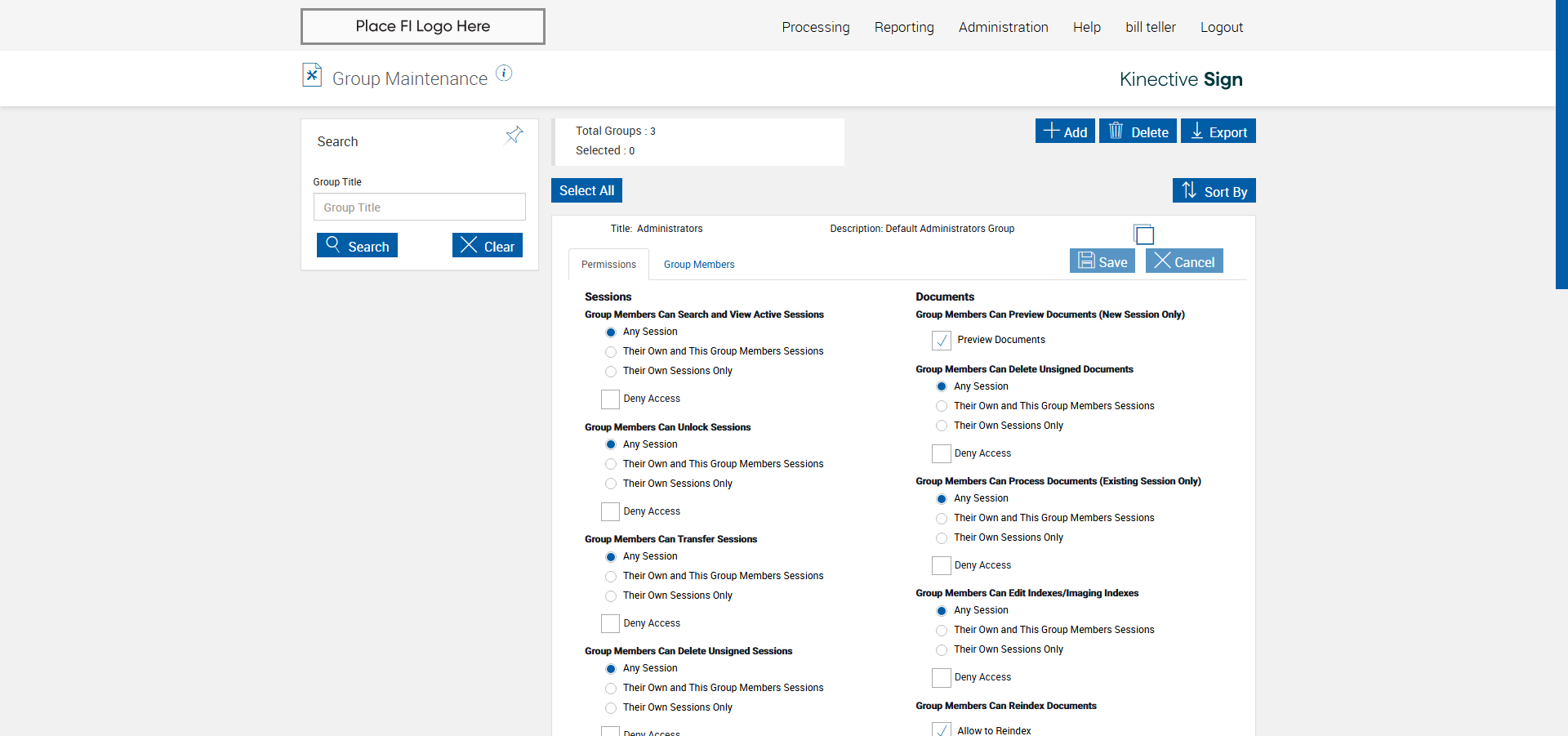Select Their Own Sessions Only for Transfer Sessions
The height and width of the screenshot is (736, 1568).
611,596
